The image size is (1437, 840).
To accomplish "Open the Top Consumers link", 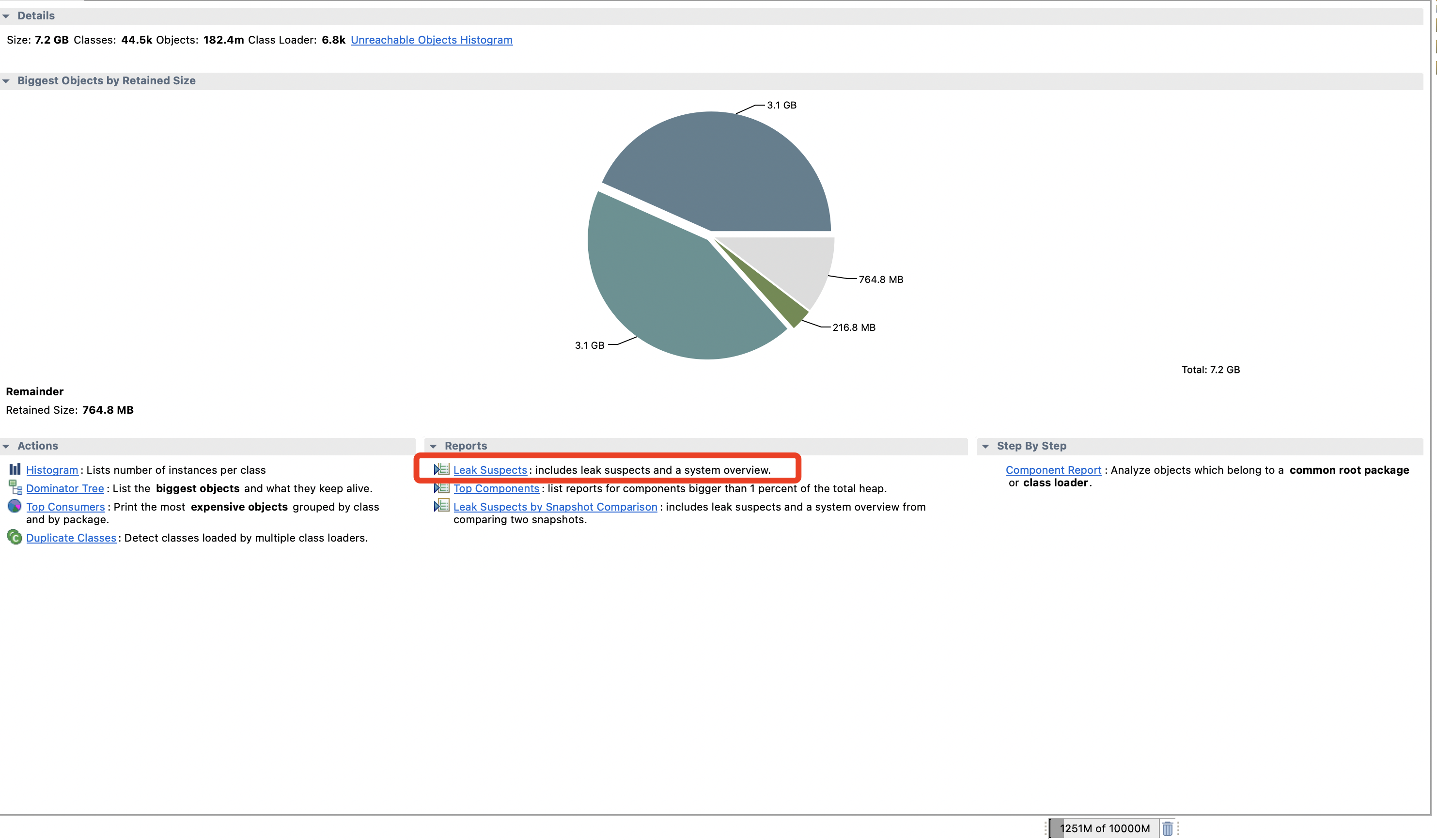I will pos(65,506).
